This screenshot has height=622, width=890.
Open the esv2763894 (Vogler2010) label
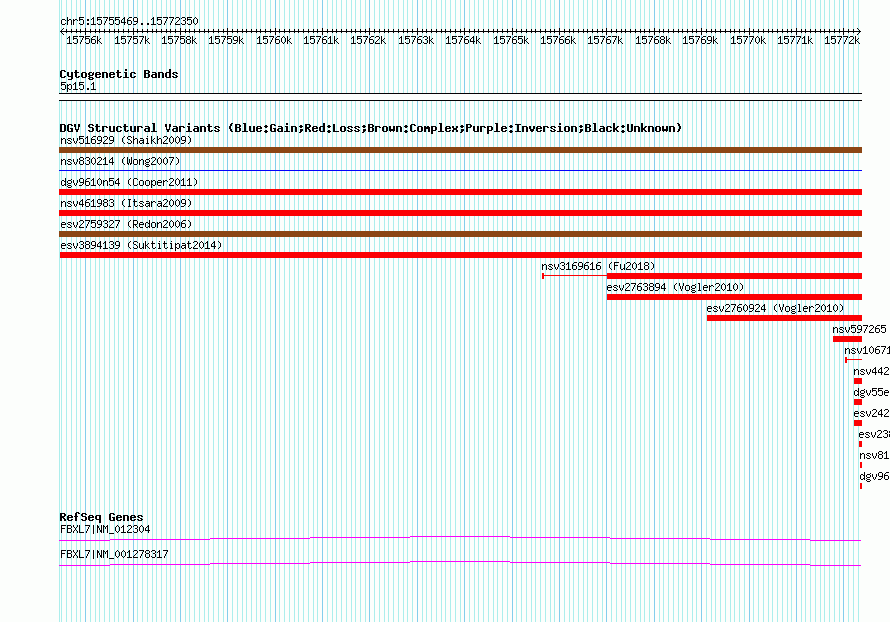click(675, 287)
